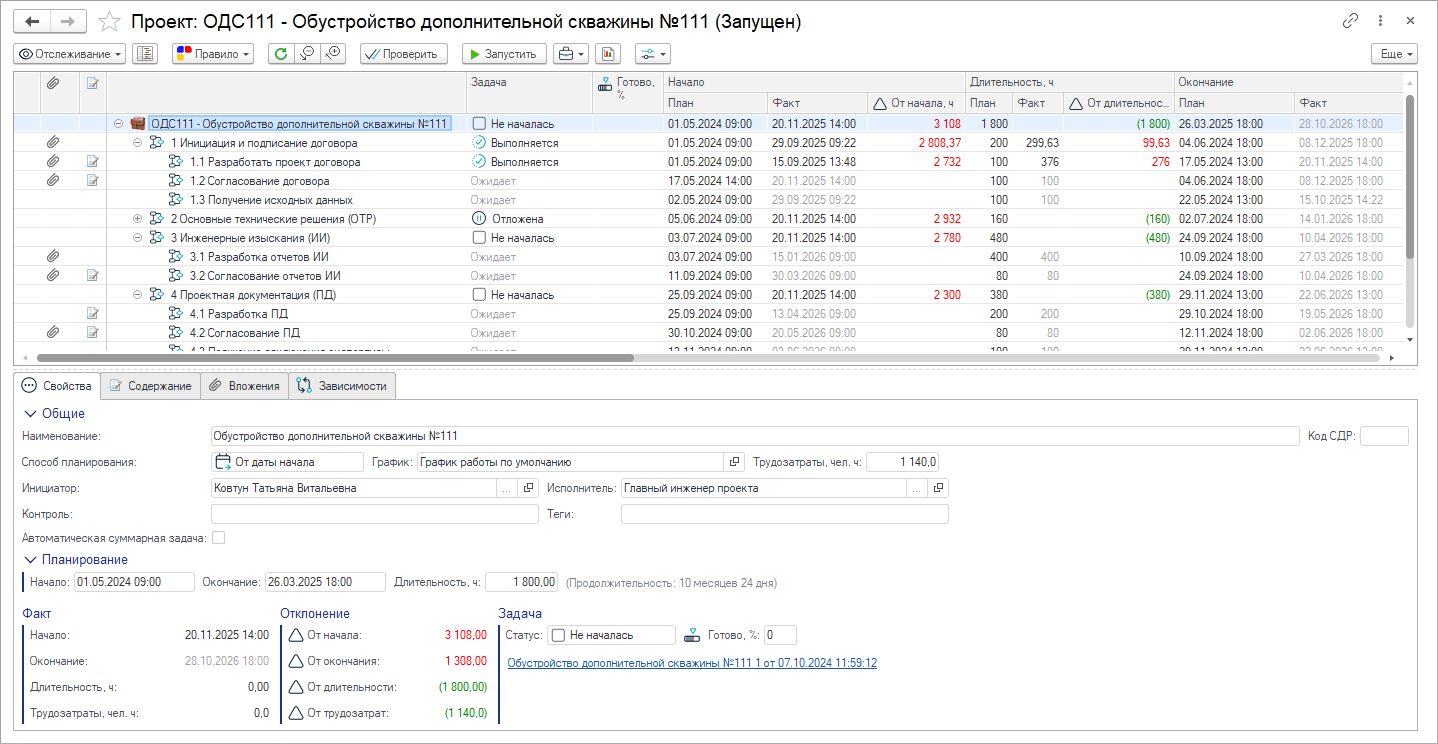
Task: Switch to the 'Вложения' tab
Action: point(244,386)
